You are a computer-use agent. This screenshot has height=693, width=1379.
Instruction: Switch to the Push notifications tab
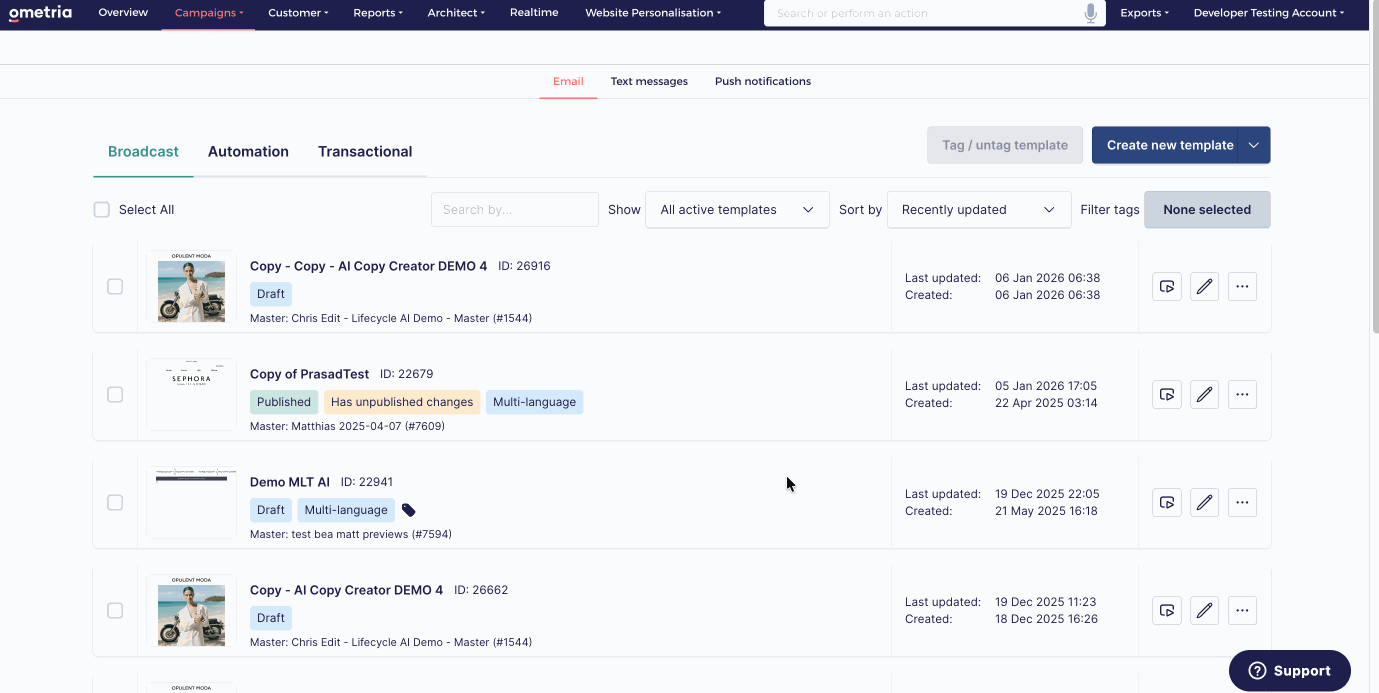point(763,81)
